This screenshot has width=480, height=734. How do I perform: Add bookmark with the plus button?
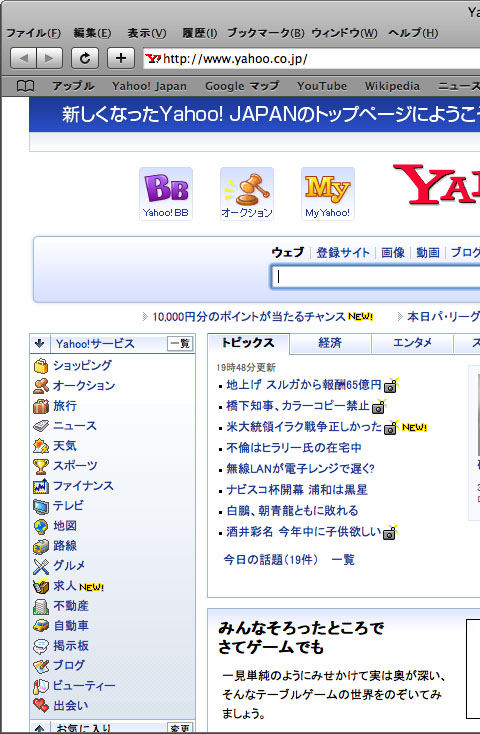[x=121, y=59]
